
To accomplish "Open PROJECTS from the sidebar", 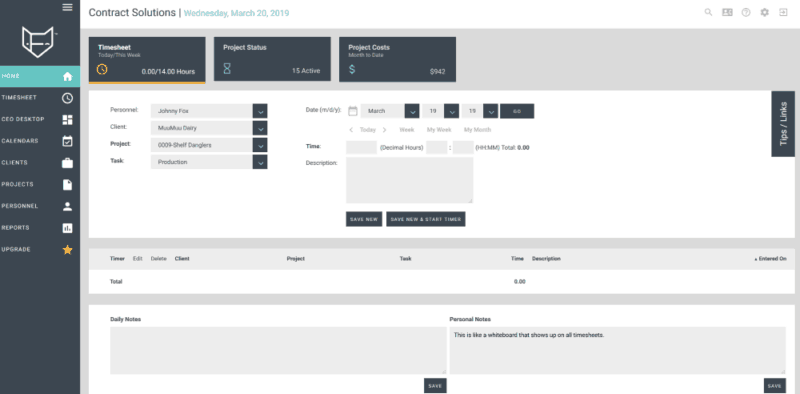I will 40,185.
